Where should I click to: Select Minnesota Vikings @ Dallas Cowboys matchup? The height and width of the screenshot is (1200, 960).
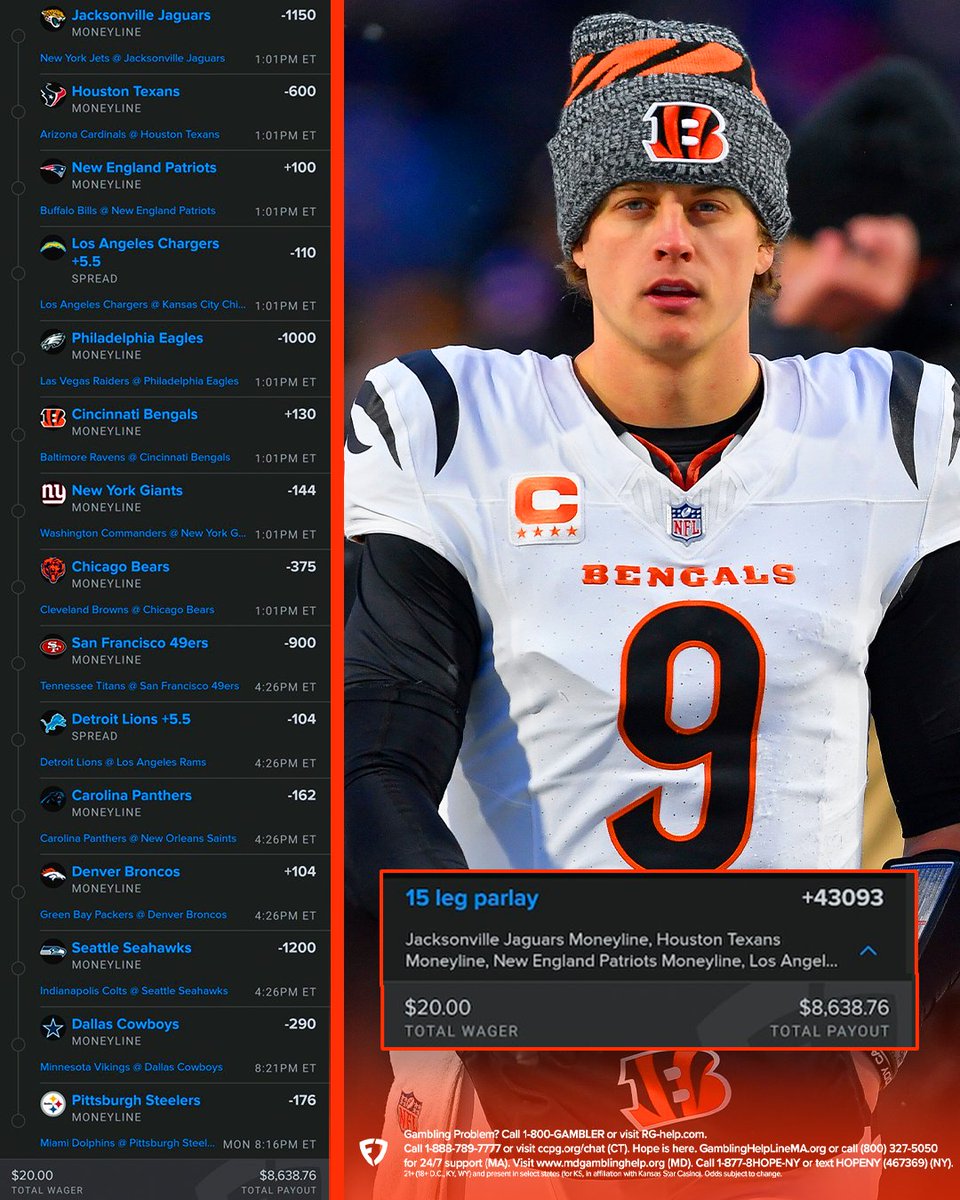(131, 1067)
